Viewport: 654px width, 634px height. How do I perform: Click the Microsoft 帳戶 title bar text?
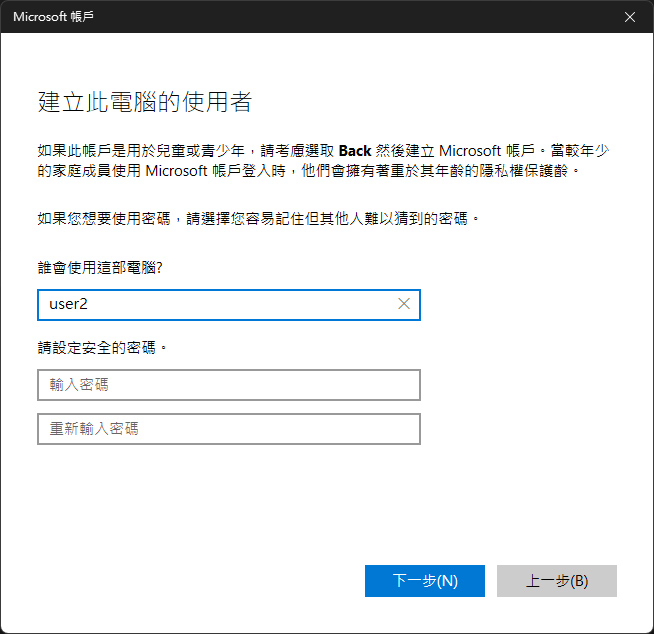point(53,17)
